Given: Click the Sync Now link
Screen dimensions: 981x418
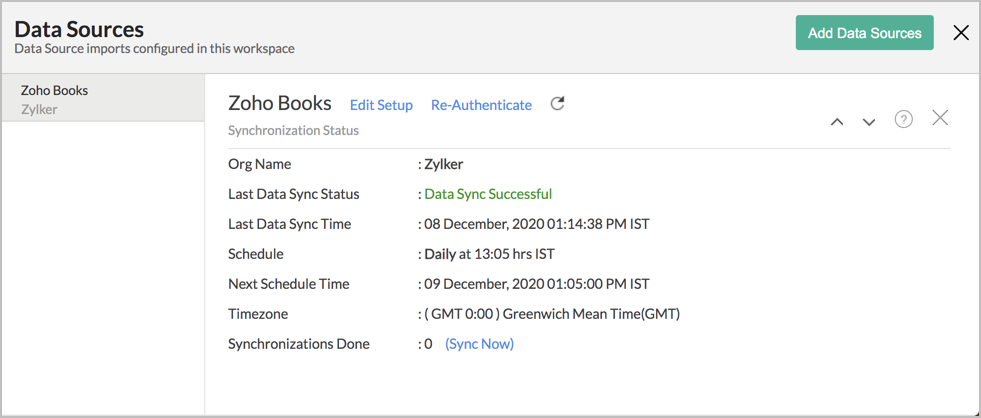Looking at the screenshot, I should point(479,344).
